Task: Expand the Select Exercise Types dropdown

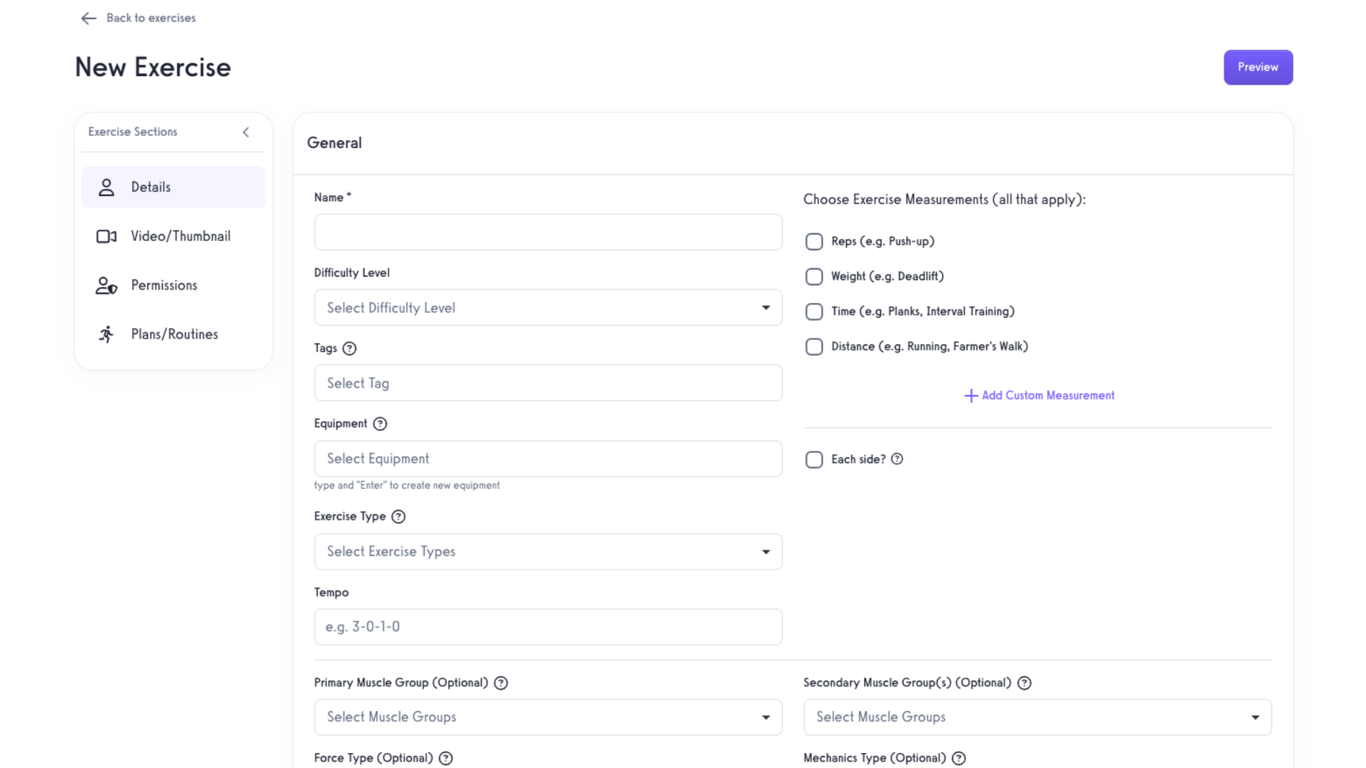Action: (x=548, y=552)
